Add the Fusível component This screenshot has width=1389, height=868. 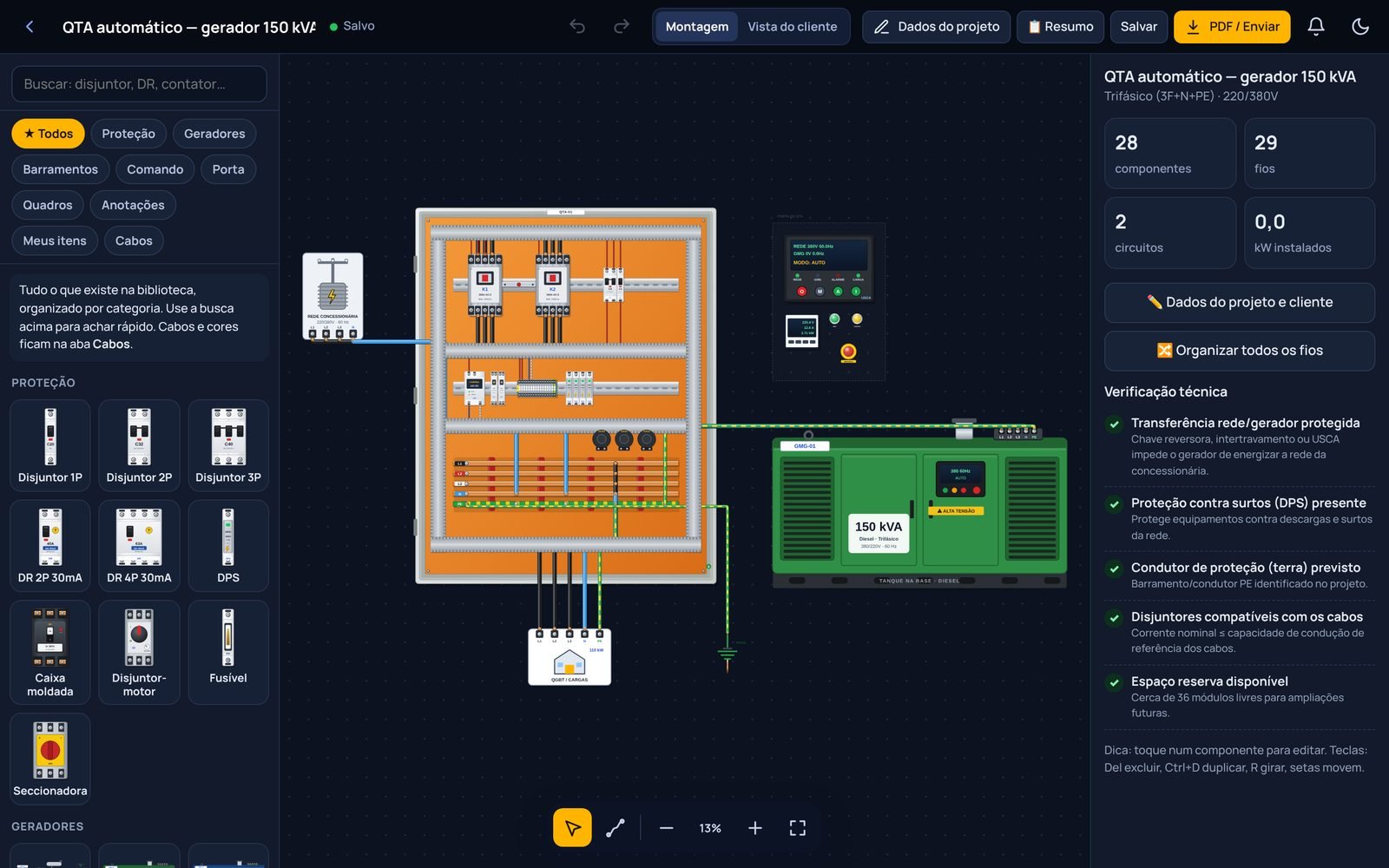(x=228, y=653)
